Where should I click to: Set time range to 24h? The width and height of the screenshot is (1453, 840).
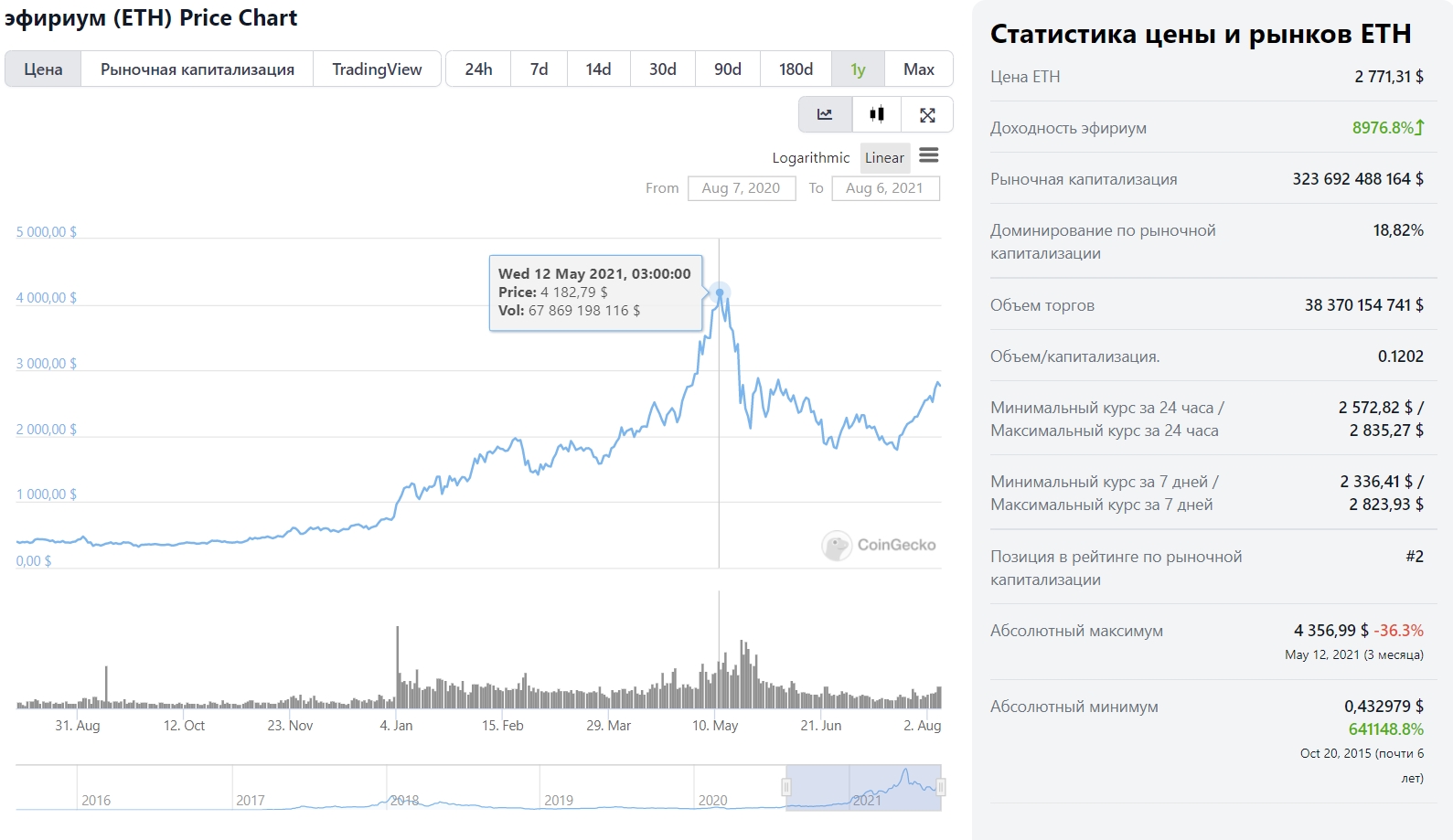(478, 69)
